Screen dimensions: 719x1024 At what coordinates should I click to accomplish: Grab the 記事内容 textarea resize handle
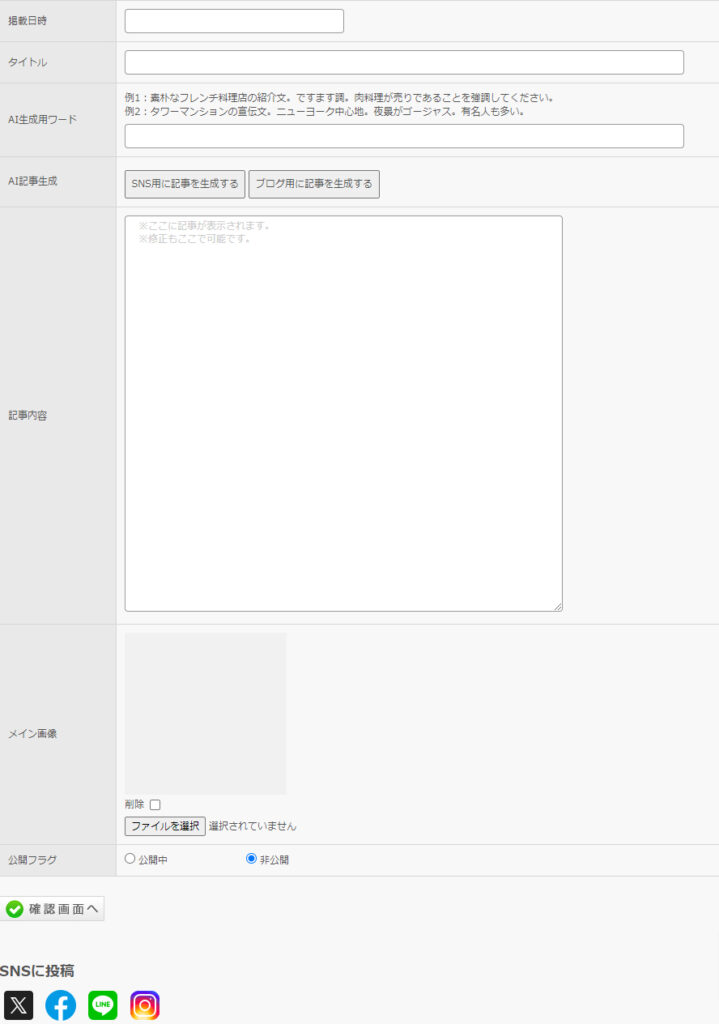pos(557,606)
